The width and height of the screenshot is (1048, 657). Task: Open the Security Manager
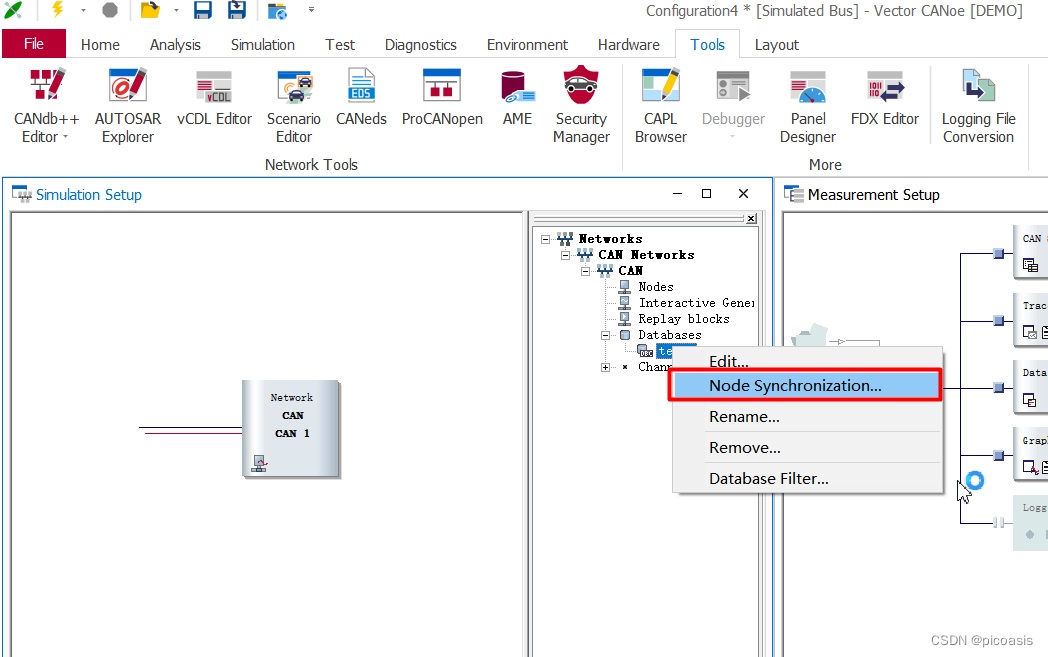point(581,106)
